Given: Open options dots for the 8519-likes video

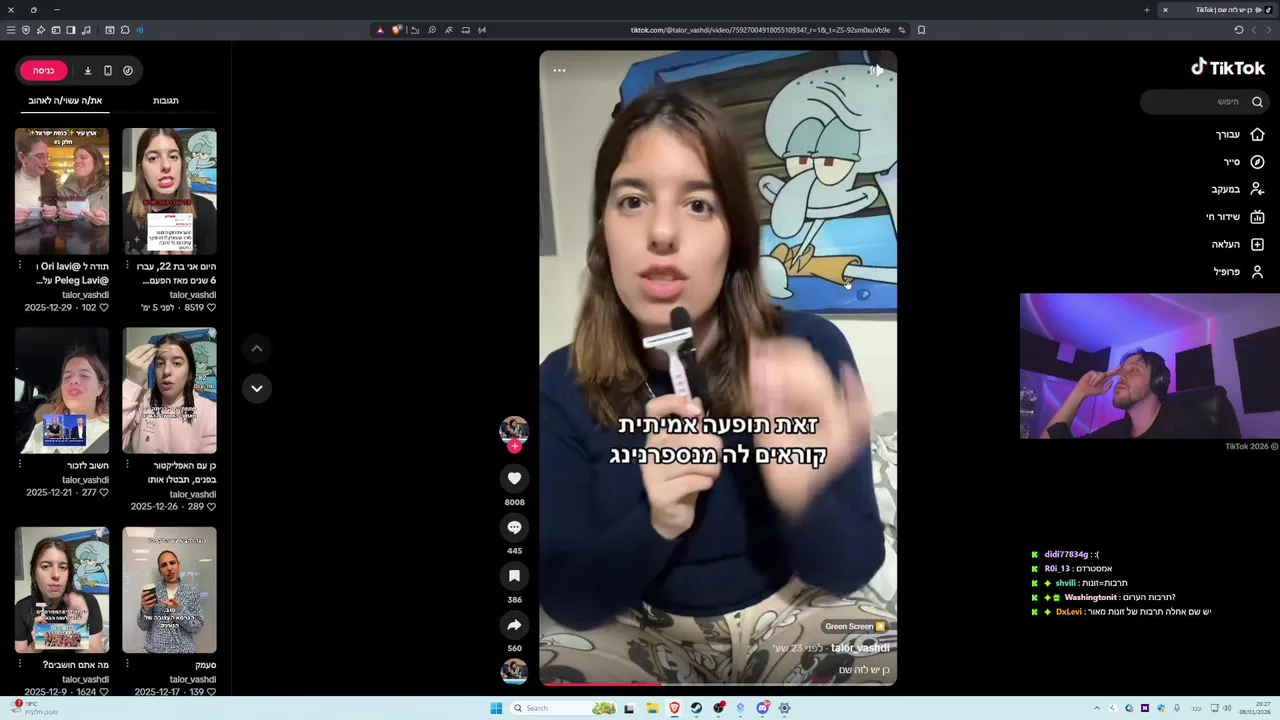Looking at the screenshot, I should (x=127, y=266).
